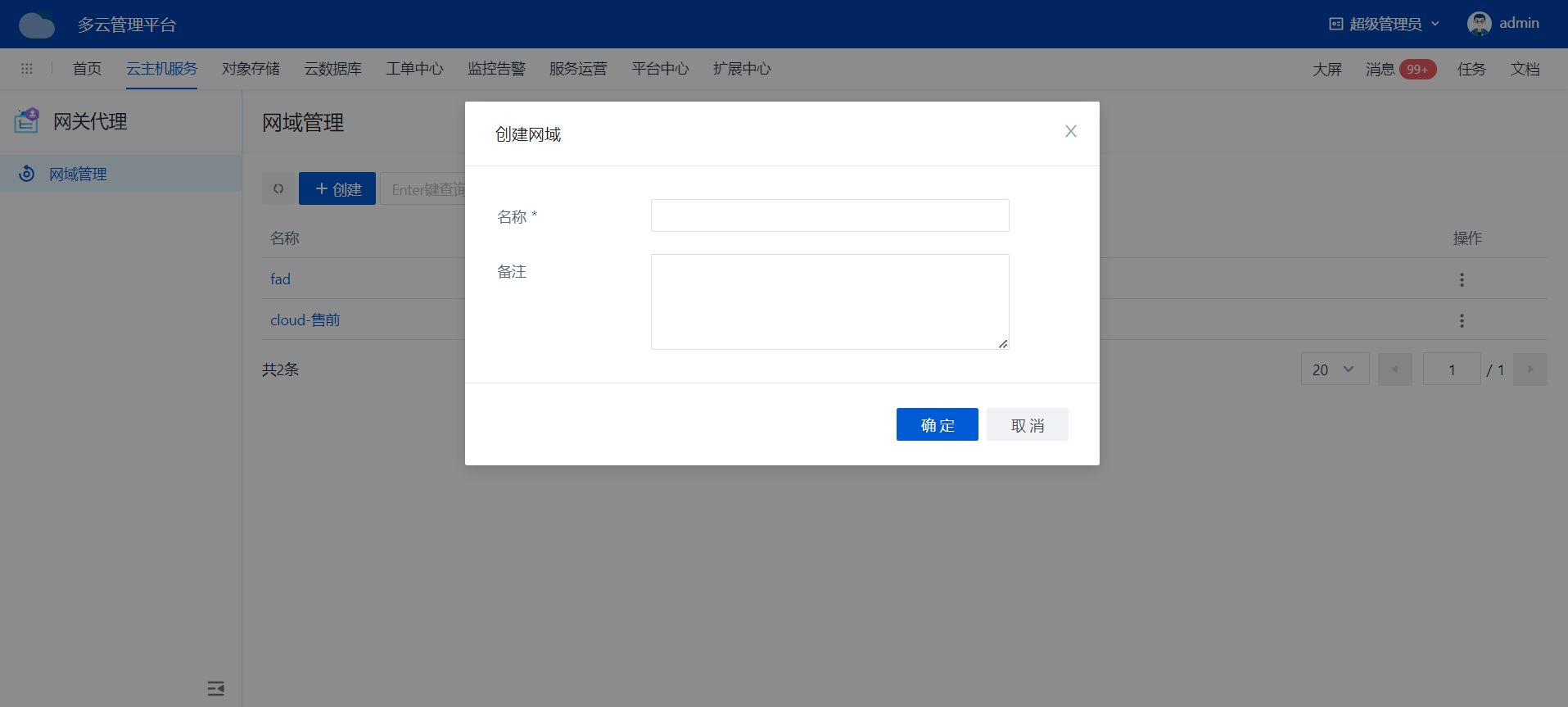
Task: Open the 任务 link
Action: pyautogui.click(x=1471, y=70)
